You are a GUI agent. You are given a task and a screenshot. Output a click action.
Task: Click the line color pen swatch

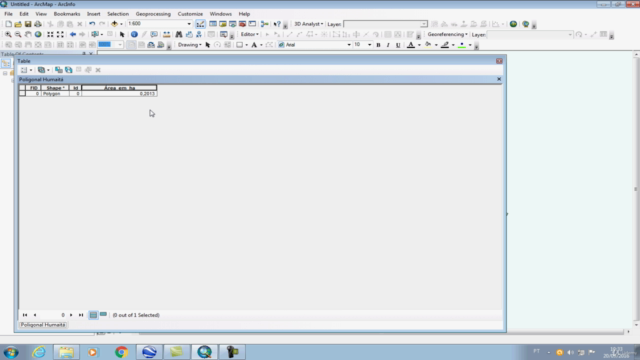coord(445,45)
